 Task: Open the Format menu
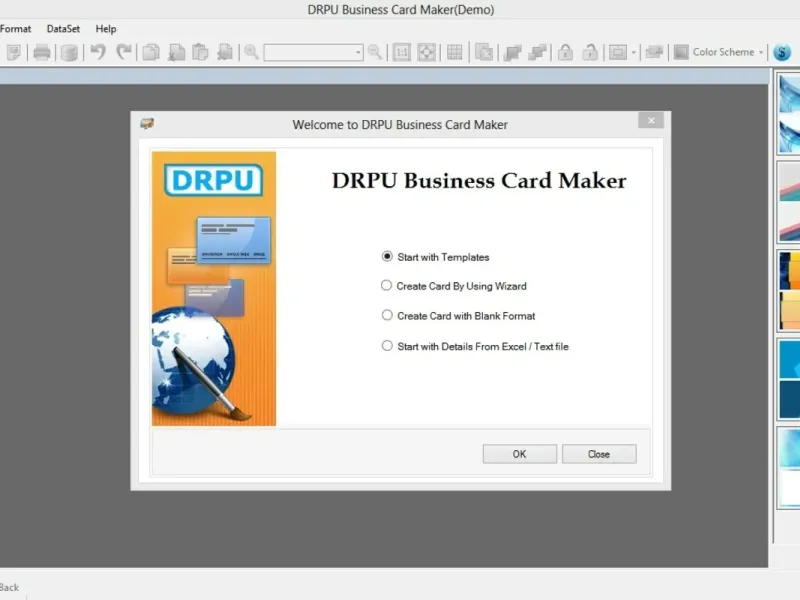15,29
